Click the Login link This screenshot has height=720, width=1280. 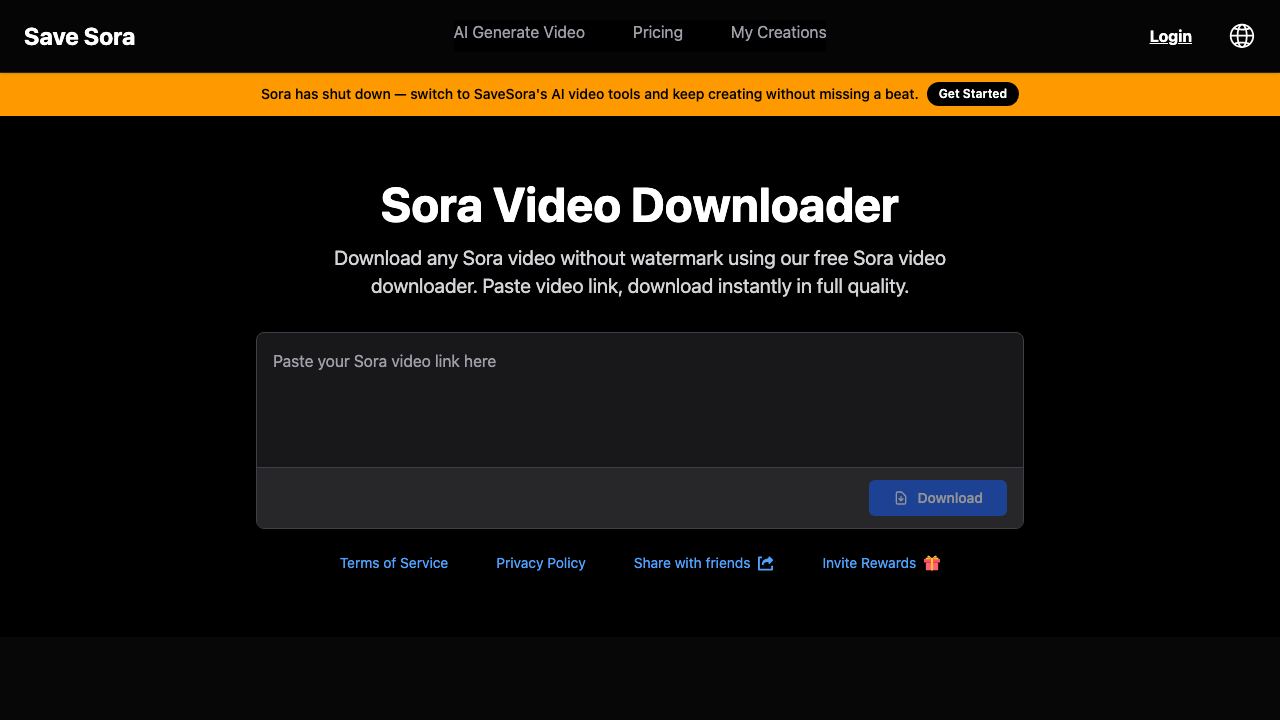pos(1170,36)
